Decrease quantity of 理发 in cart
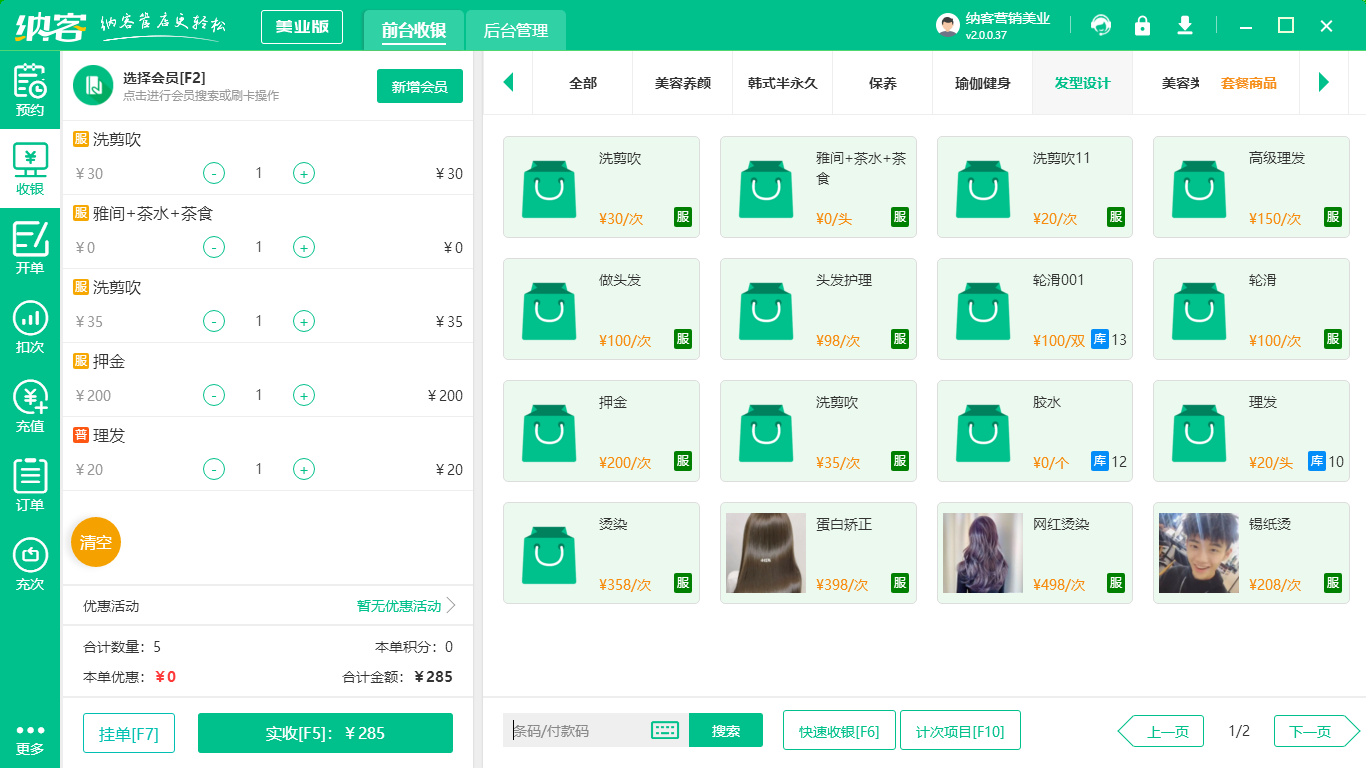The image size is (1366, 768). click(x=214, y=469)
